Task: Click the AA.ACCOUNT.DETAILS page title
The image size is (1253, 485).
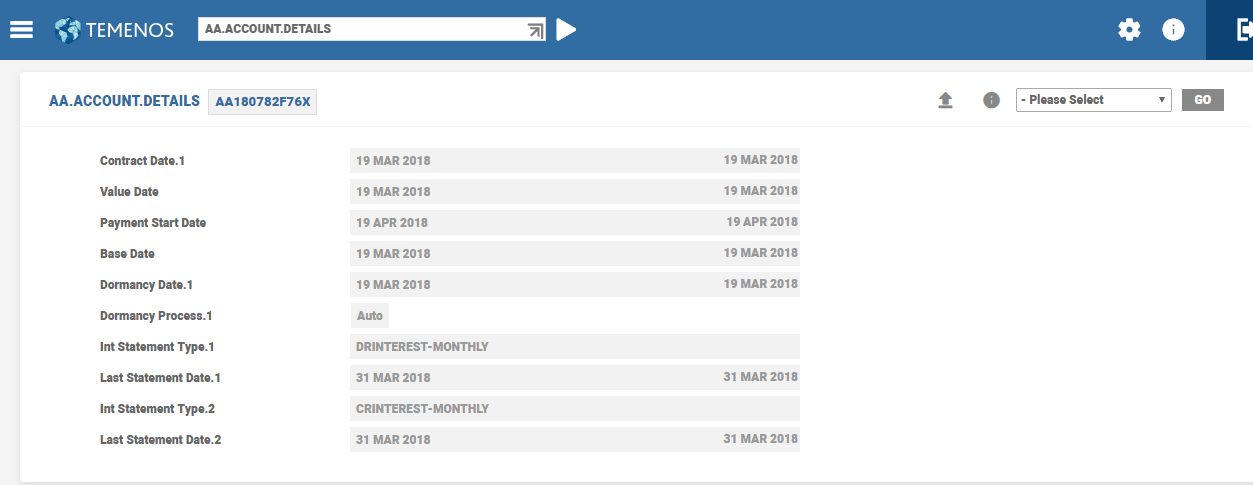Action: tap(124, 101)
